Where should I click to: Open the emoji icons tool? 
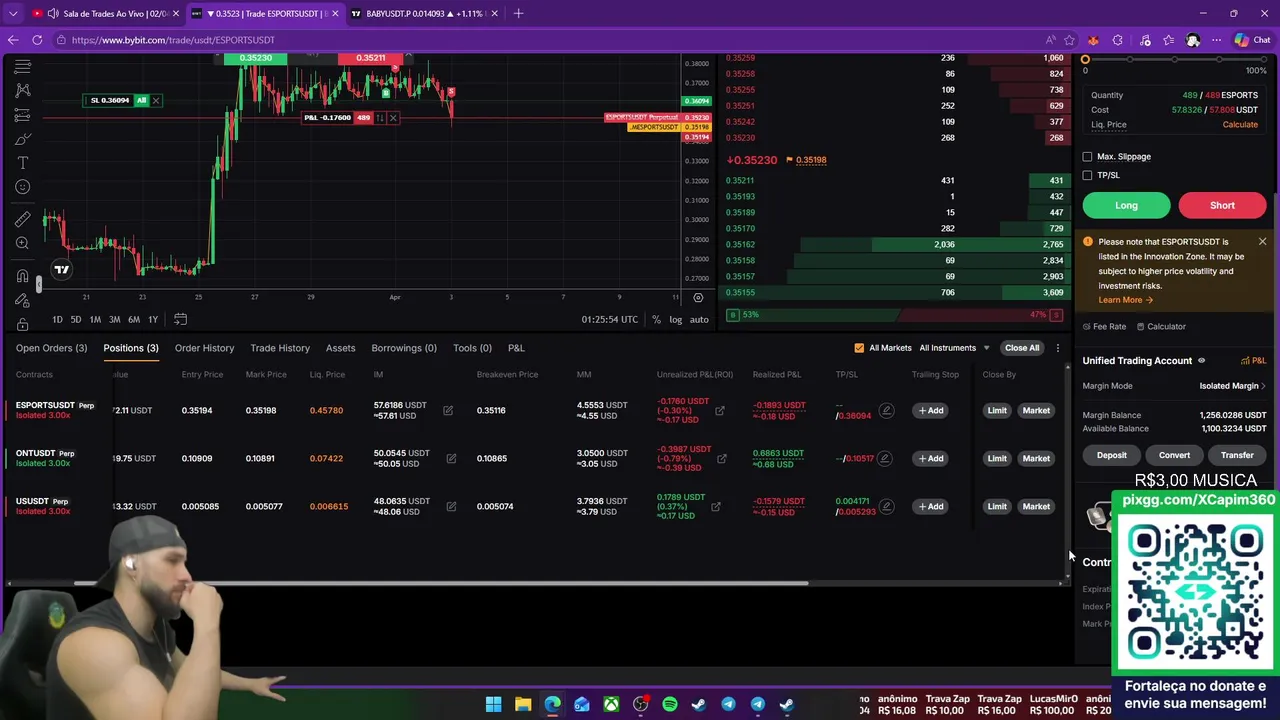22,187
